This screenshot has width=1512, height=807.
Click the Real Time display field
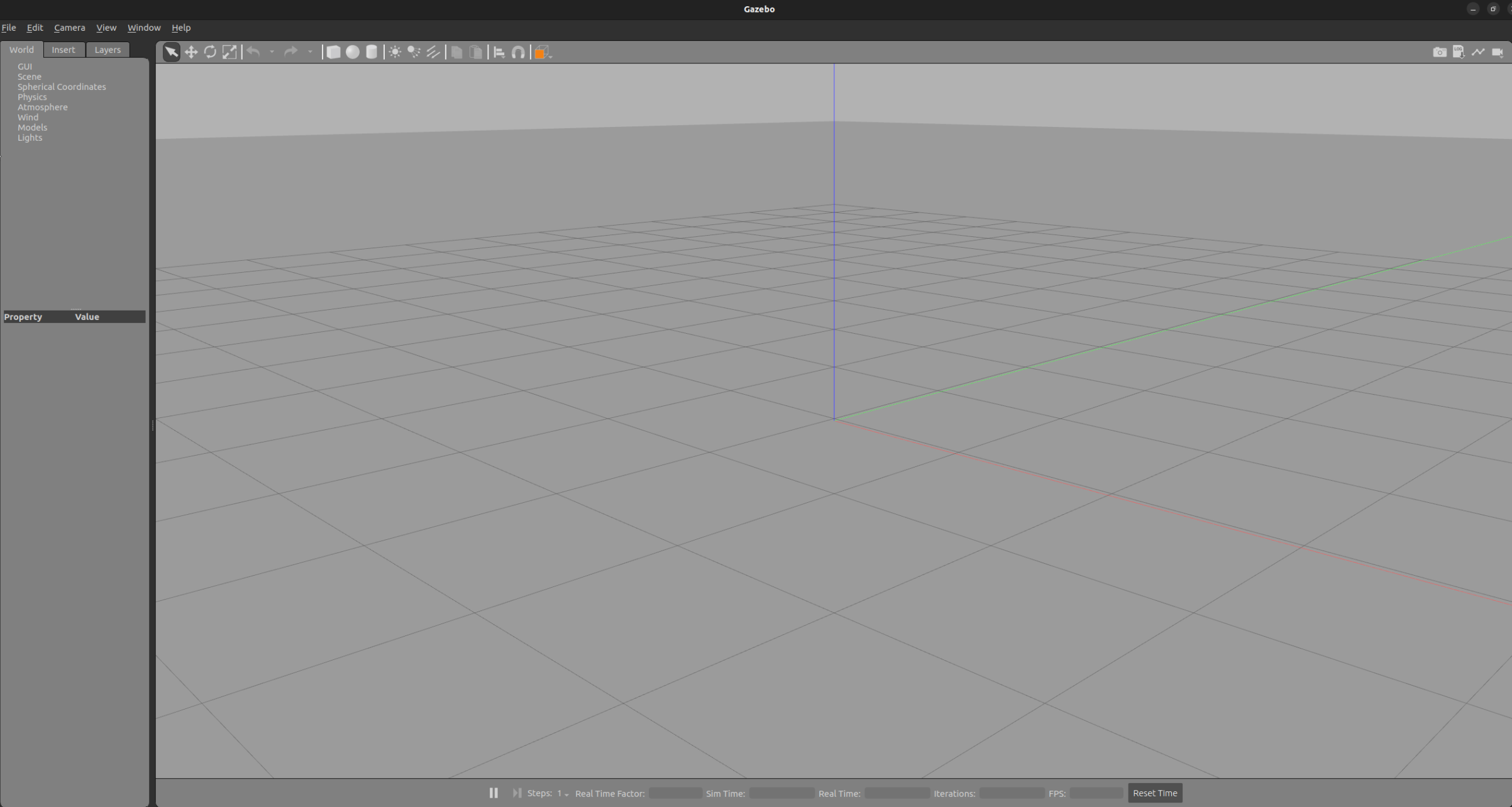pyautogui.click(x=897, y=793)
